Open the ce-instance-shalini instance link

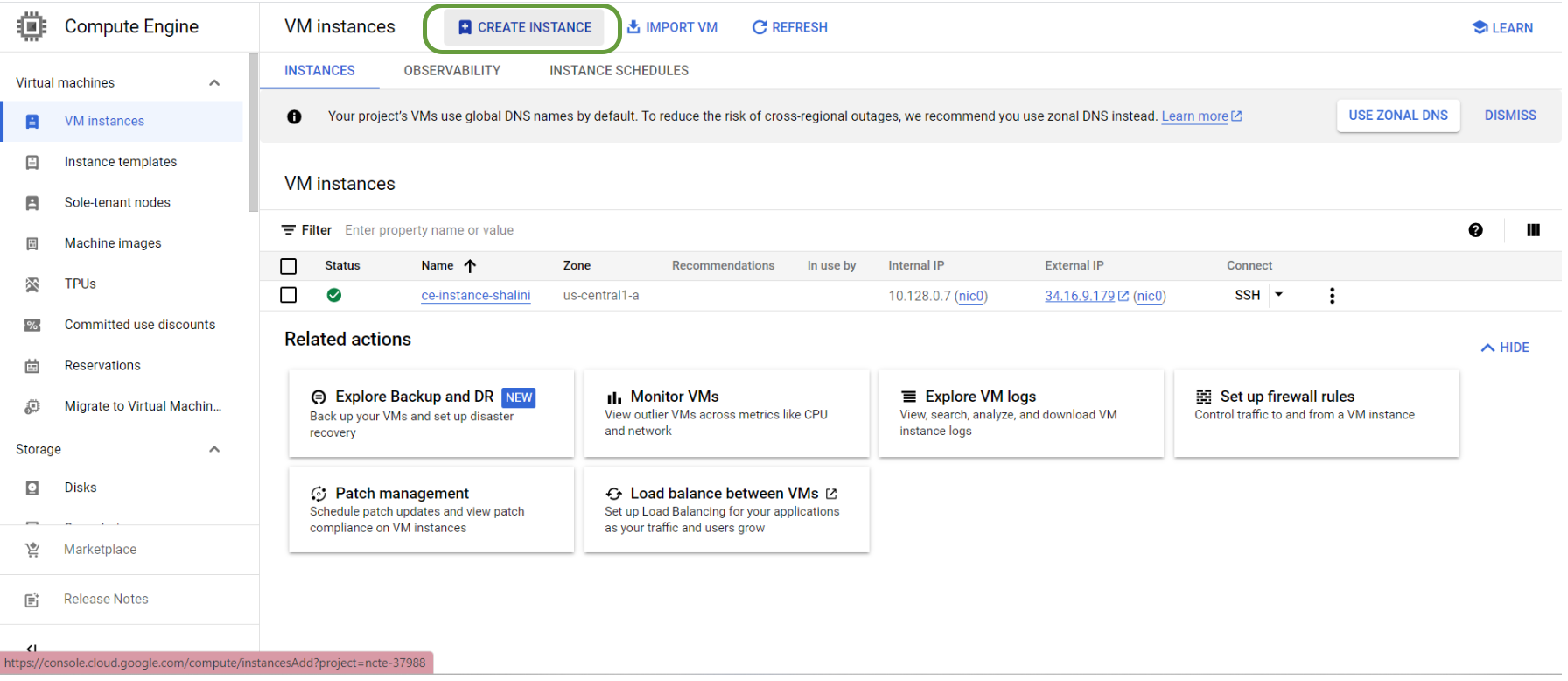(x=476, y=296)
